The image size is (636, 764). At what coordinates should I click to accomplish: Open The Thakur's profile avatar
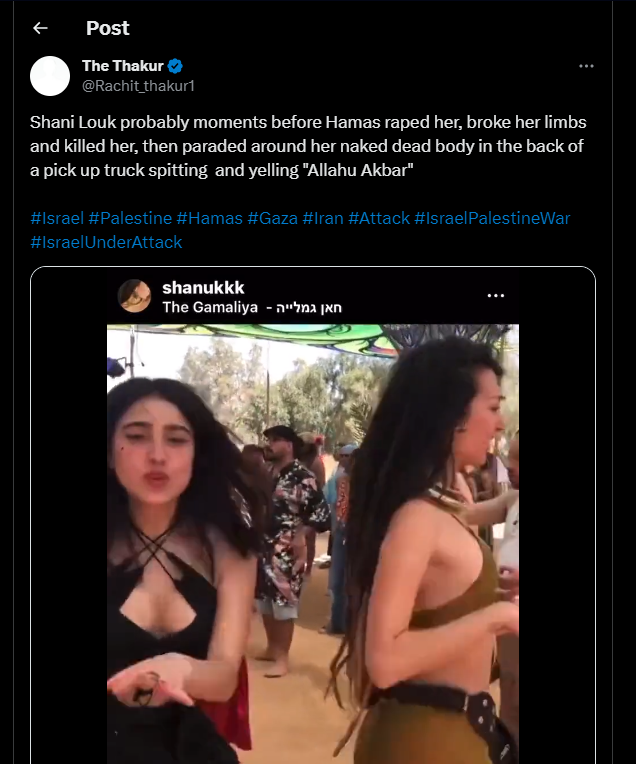(x=50, y=76)
